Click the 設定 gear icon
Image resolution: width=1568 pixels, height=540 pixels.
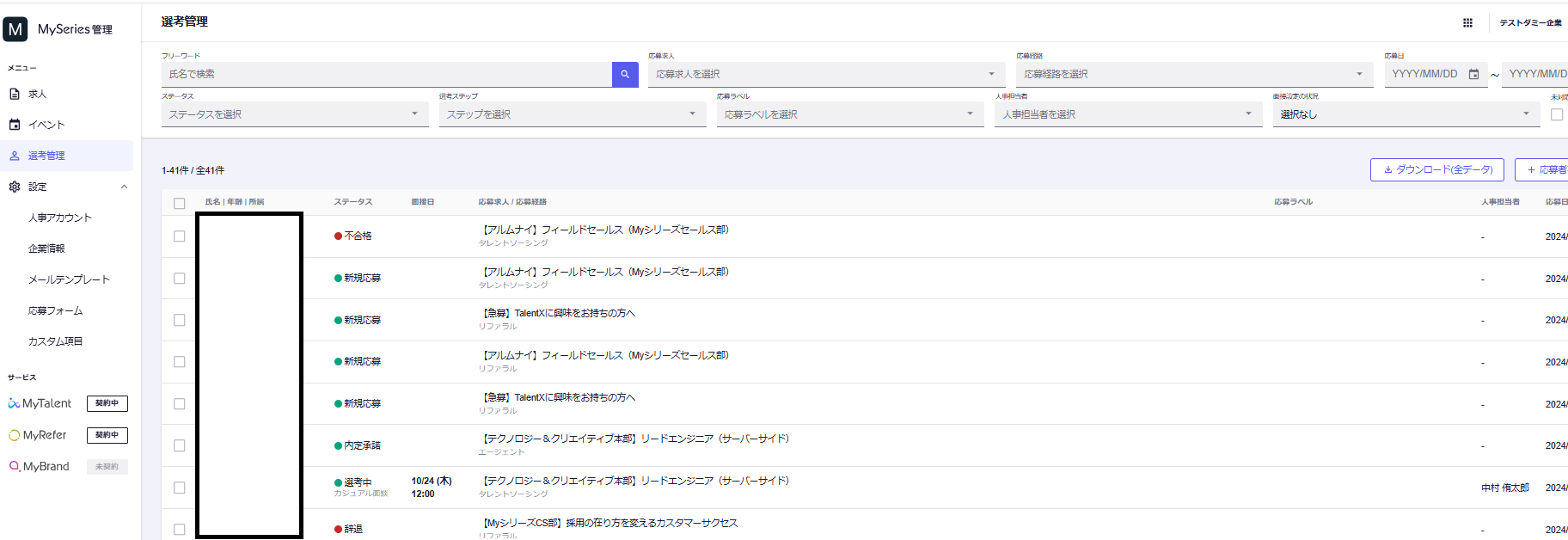click(15, 187)
